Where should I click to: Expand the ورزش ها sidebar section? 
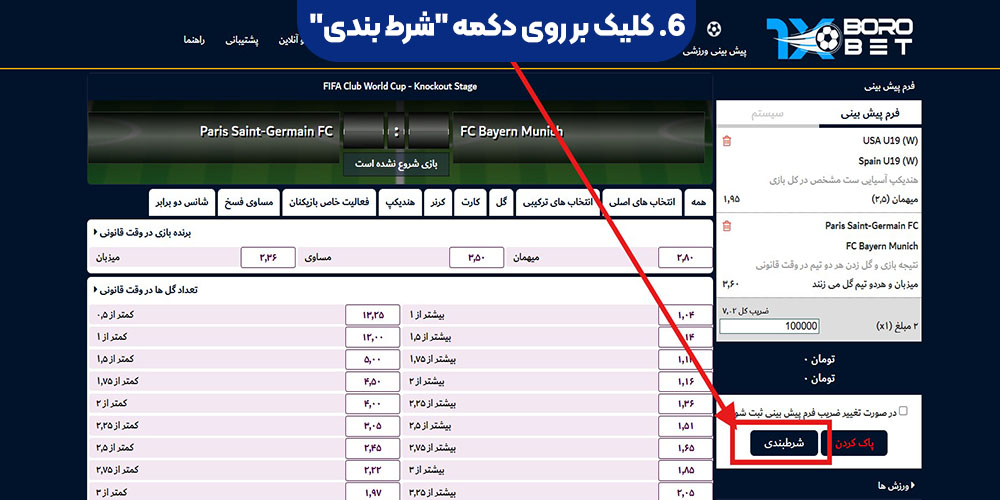(896, 486)
